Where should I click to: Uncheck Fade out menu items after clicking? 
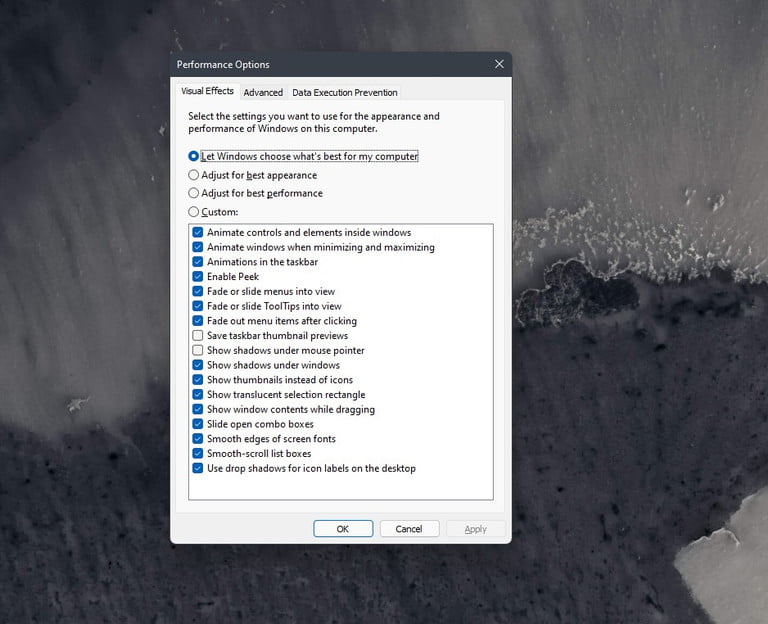(x=198, y=321)
